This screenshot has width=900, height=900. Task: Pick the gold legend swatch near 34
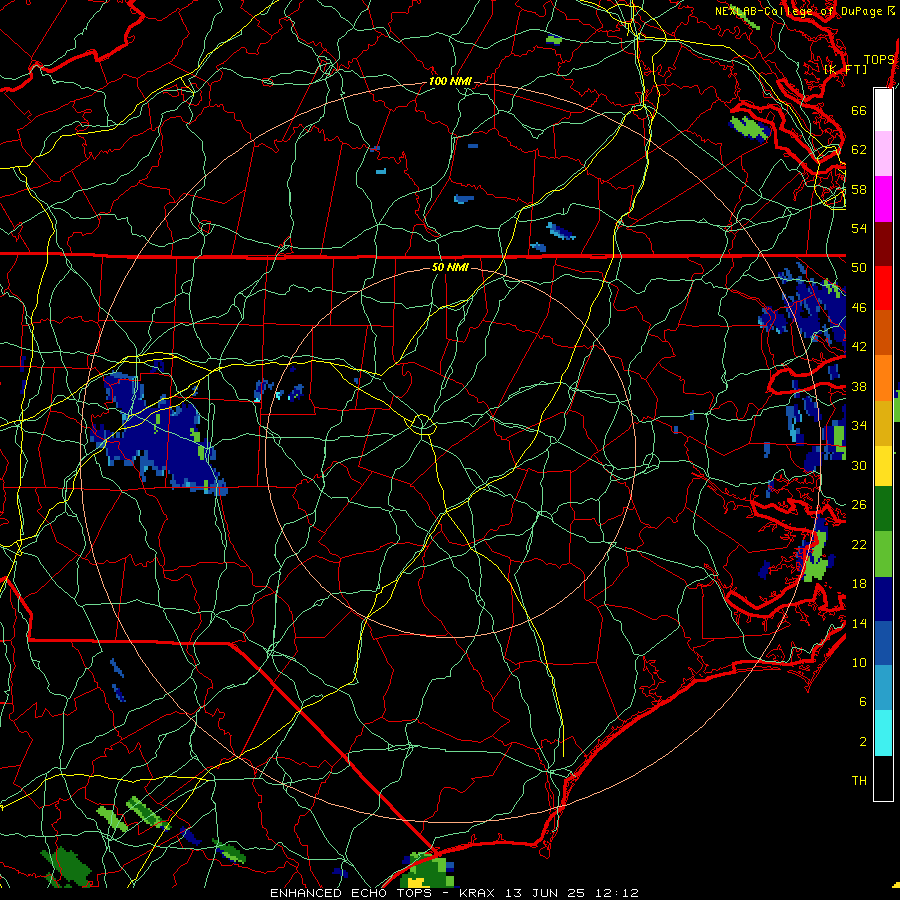(883, 423)
